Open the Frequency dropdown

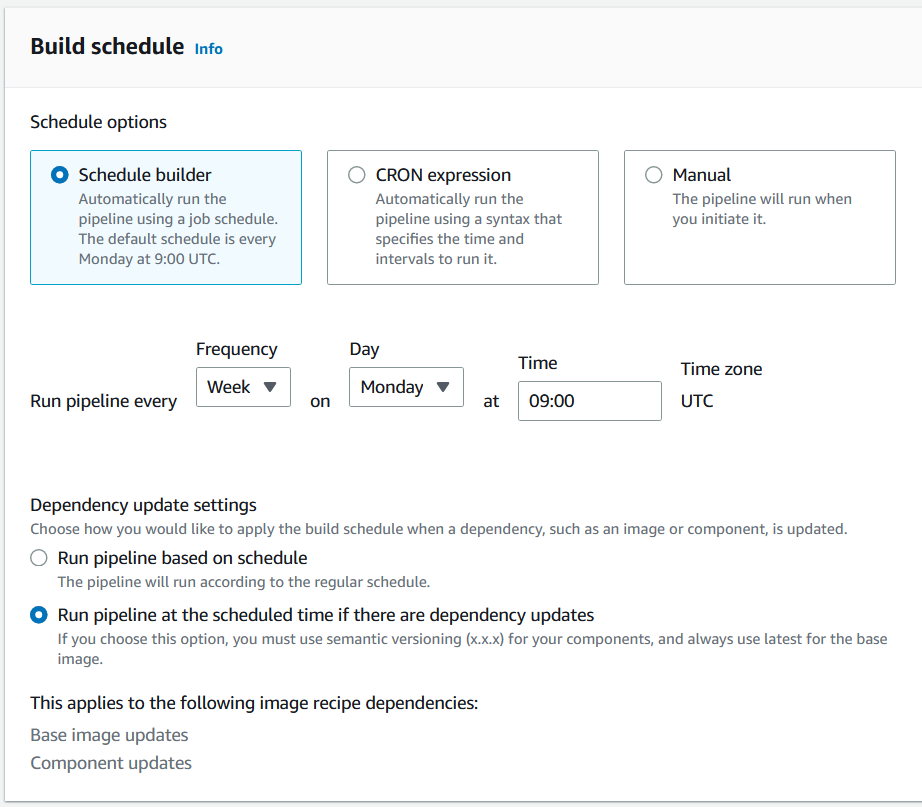pos(243,387)
